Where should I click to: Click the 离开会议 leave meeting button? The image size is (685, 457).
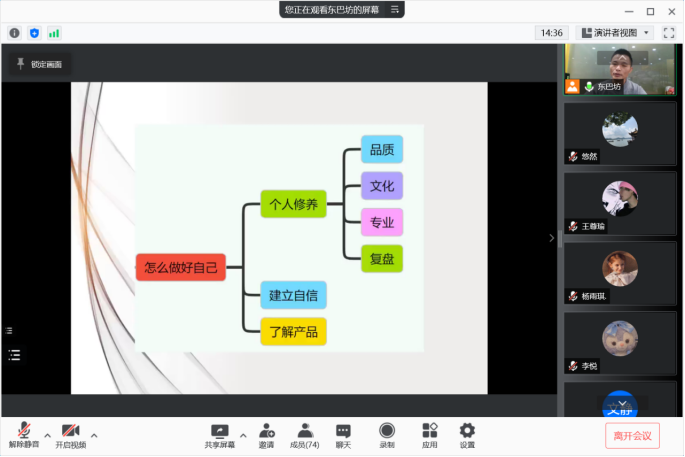pyautogui.click(x=632, y=435)
